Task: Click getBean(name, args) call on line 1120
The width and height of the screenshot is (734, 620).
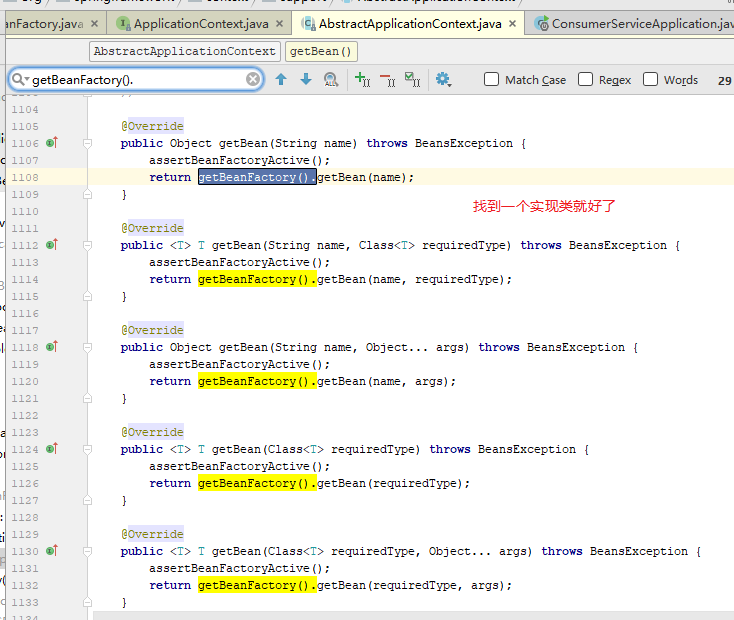Action: point(383,381)
